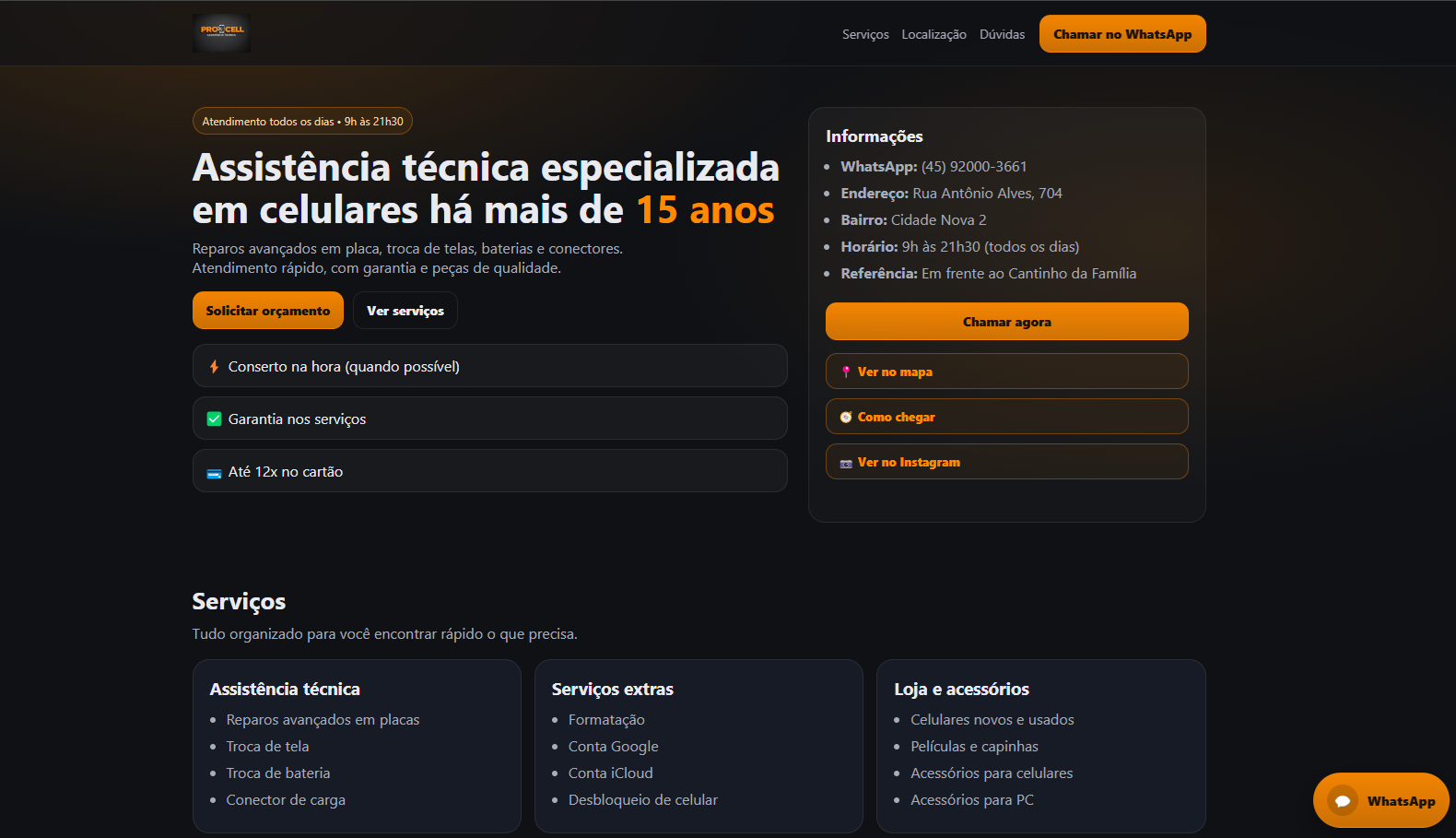Click the camera icon in Ver no Instagram
The width and height of the screenshot is (1456, 838).
pyautogui.click(x=846, y=464)
